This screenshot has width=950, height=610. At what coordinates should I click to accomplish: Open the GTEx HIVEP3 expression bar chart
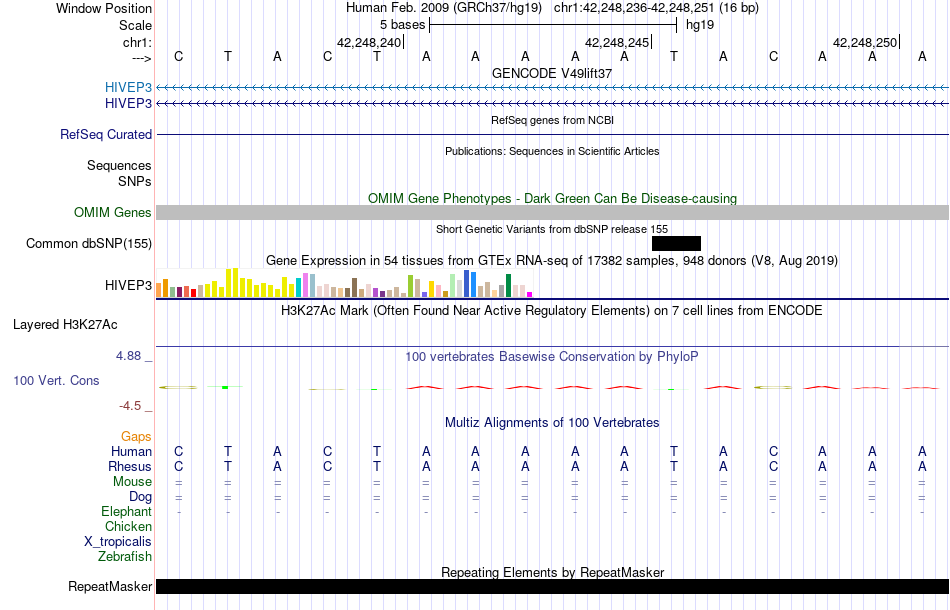click(344, 283)
